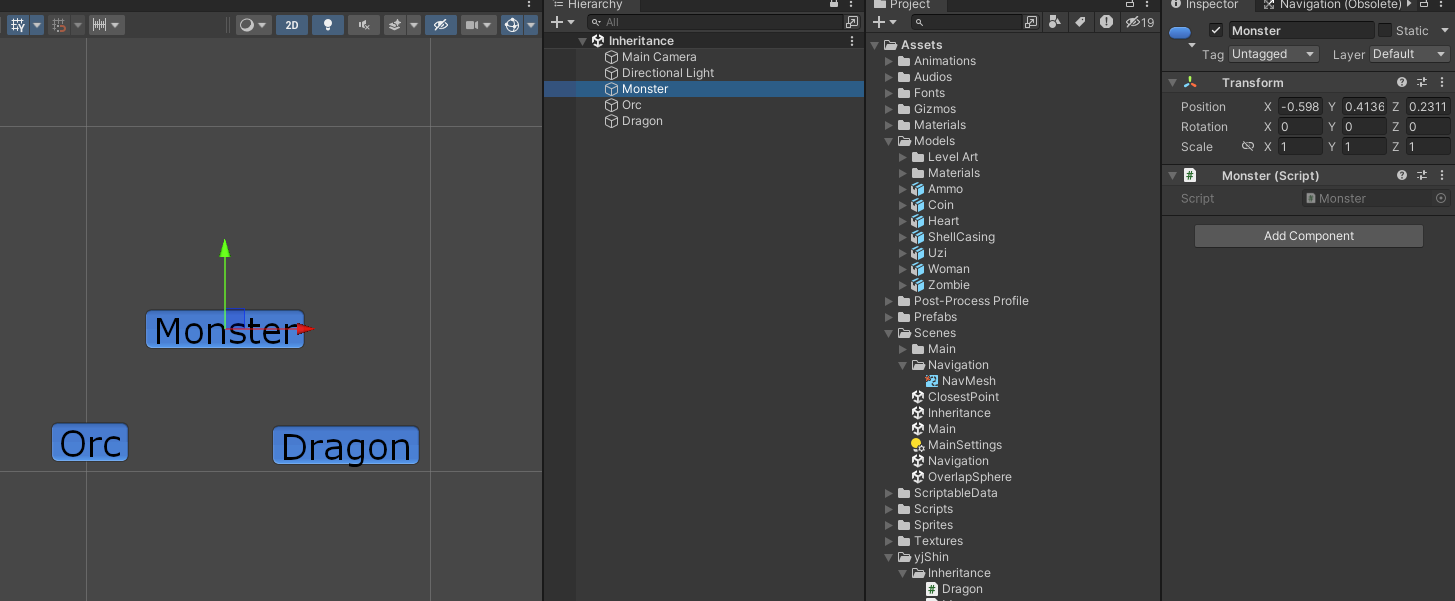Open the scene effects dropdown arrow
The height and width of the screenshot is (601, 1455).
414,25
